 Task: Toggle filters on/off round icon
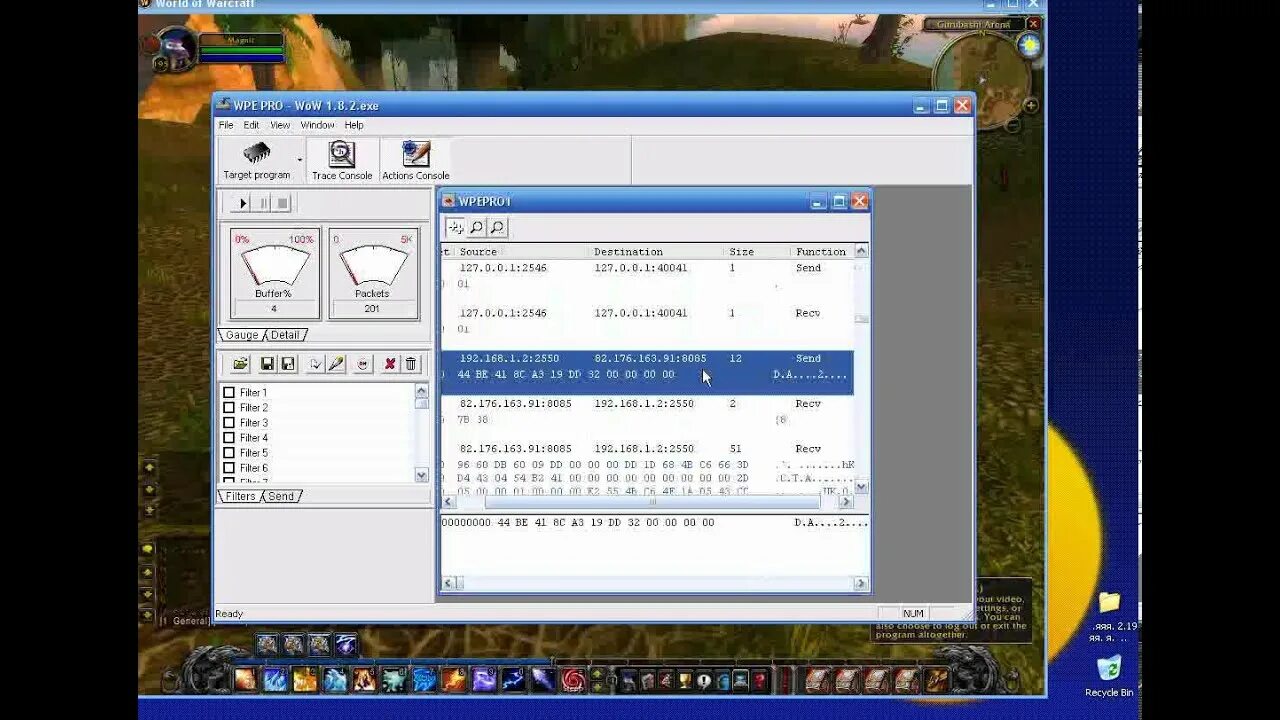click(x=363, y=364)
